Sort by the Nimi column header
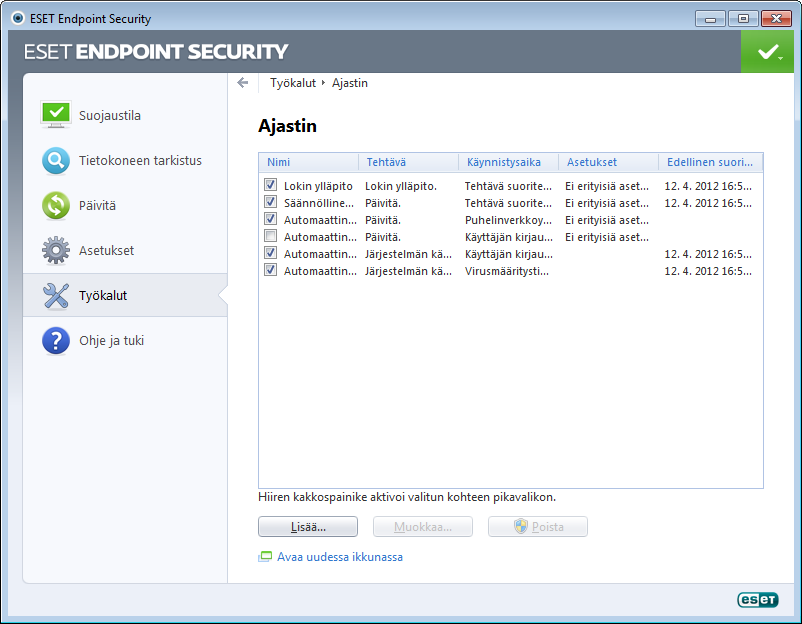 [308, 162]
